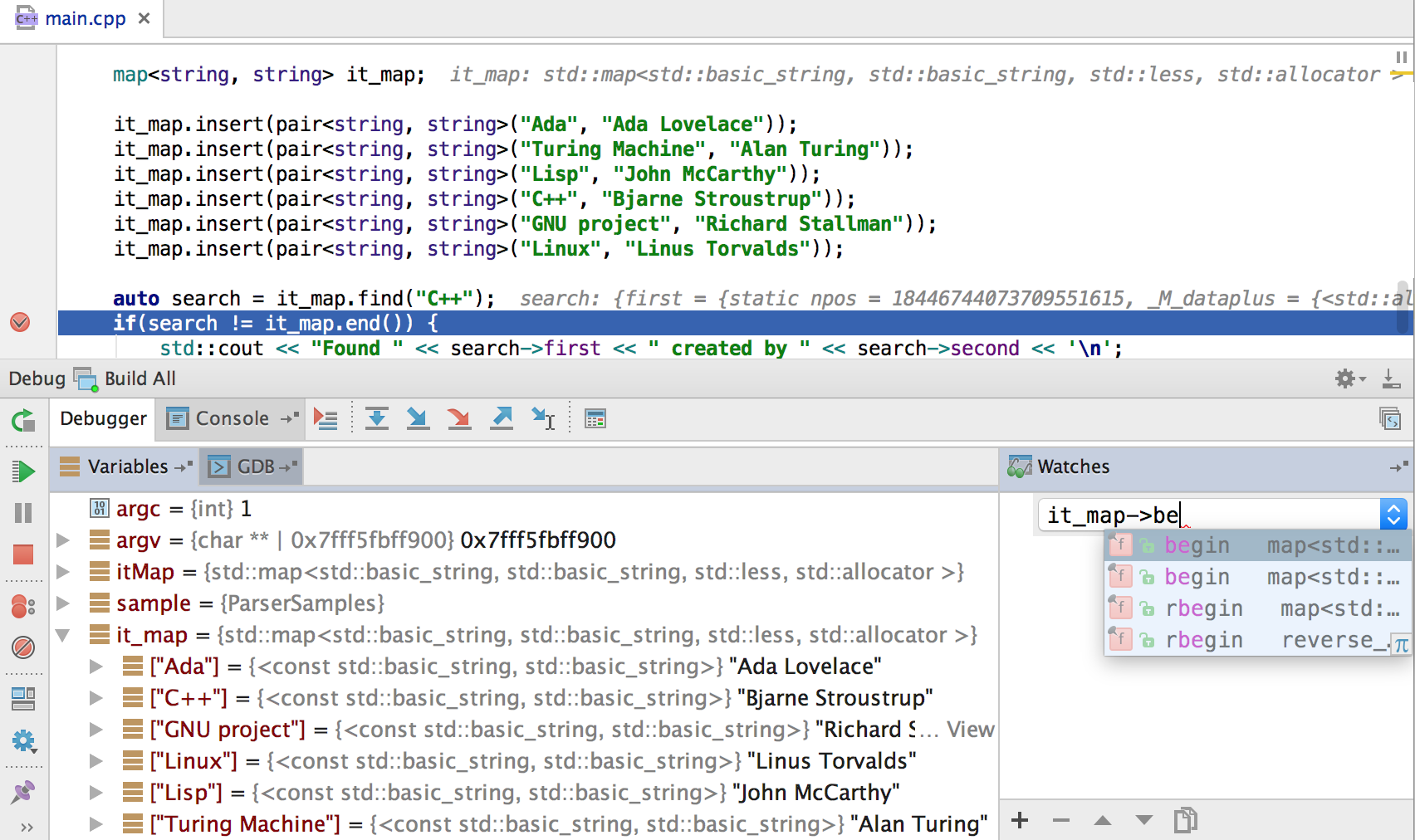This screenshot has height=840, width=1415.
Task: Open Evaluate Expression calculator
Action: point(595,419)
